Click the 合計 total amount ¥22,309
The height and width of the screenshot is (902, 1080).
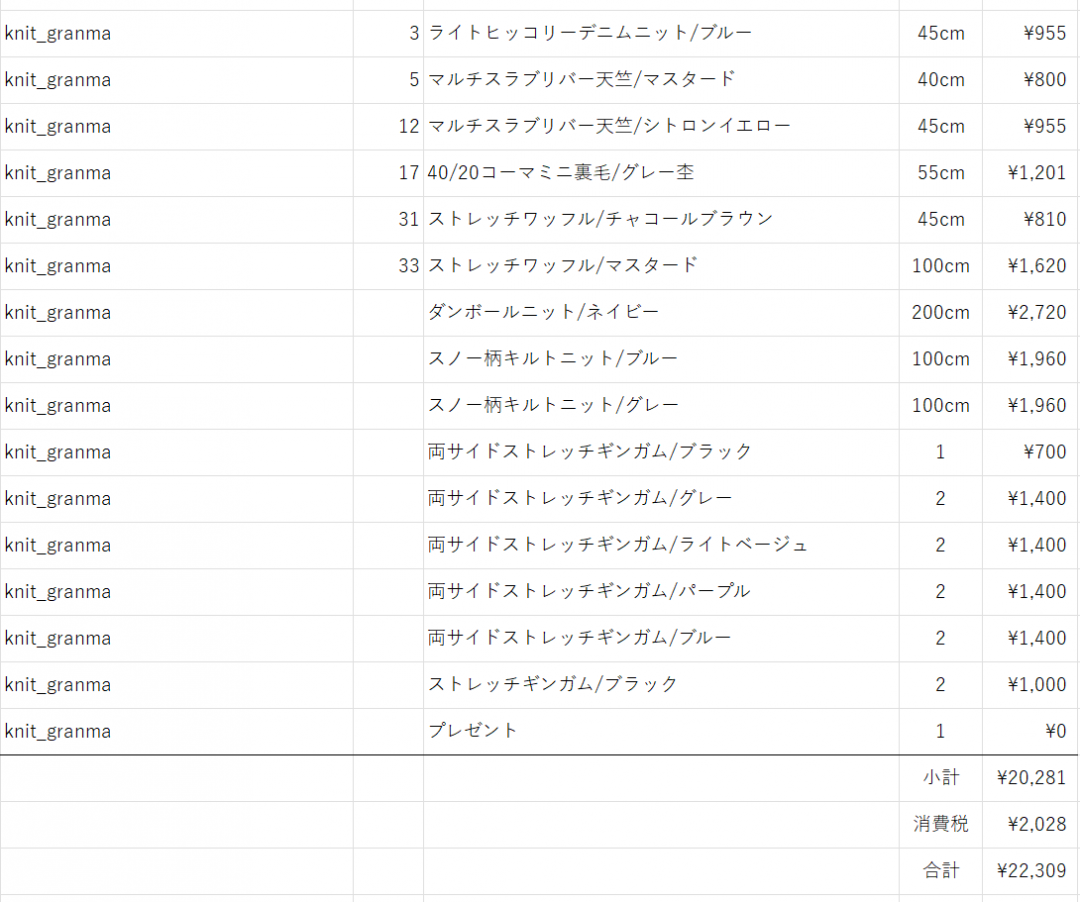1031,871
